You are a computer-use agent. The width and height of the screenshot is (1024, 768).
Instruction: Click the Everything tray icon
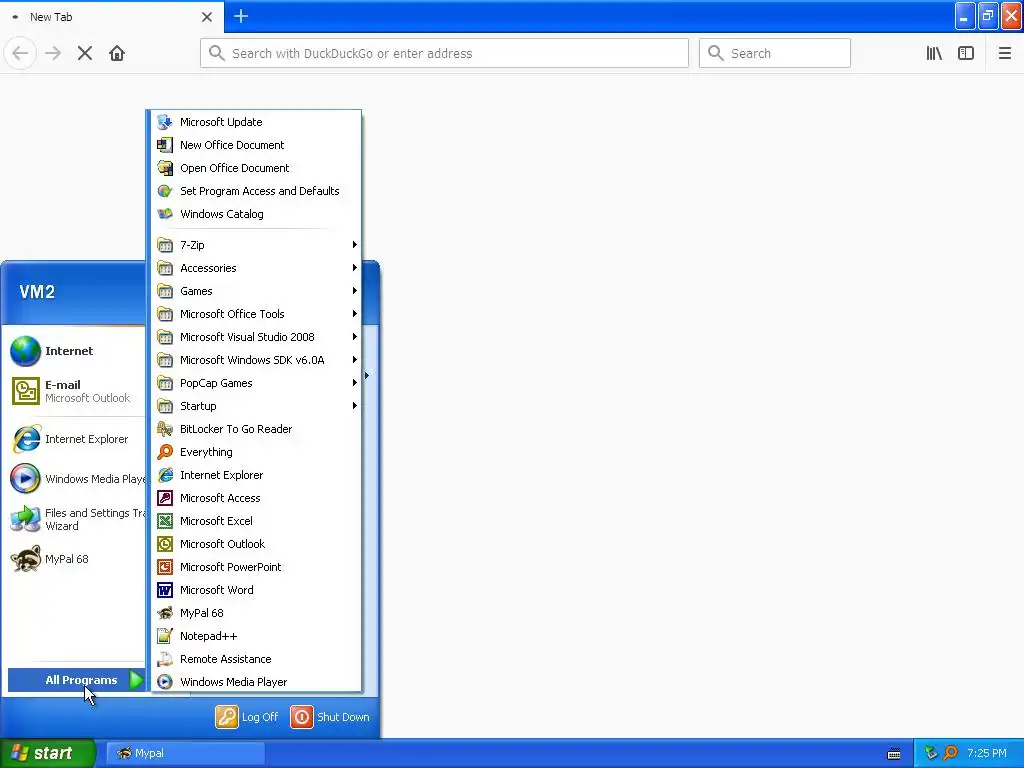coord(950,753)
